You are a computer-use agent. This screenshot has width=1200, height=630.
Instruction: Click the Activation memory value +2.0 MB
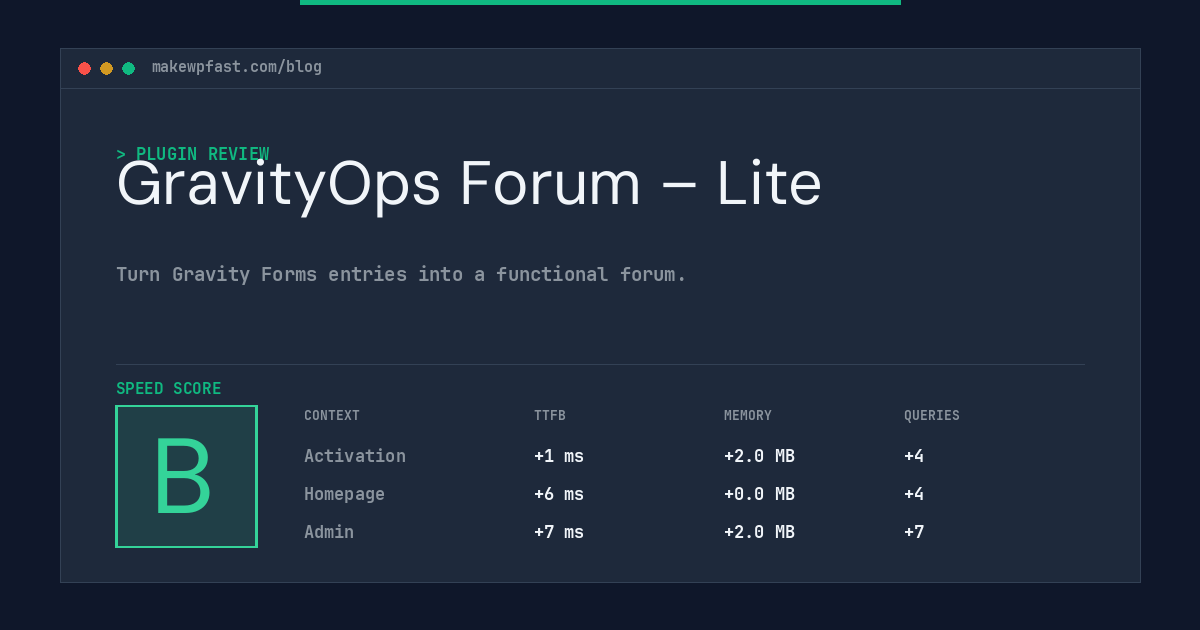[759, 456]
